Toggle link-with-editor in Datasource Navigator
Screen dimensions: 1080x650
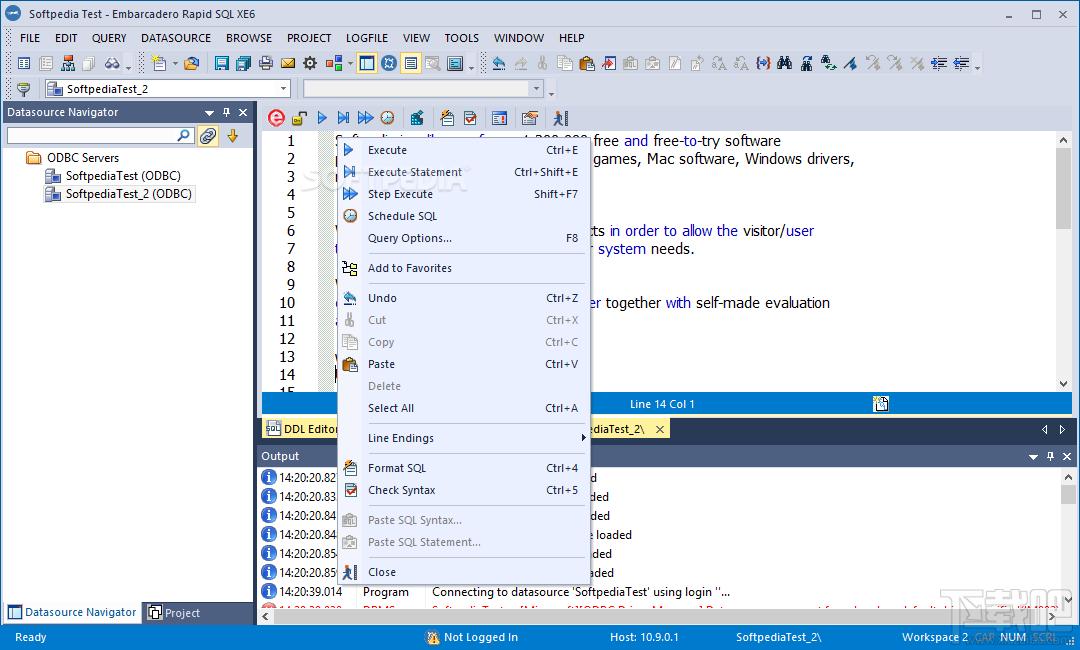(x=208, y=136)
